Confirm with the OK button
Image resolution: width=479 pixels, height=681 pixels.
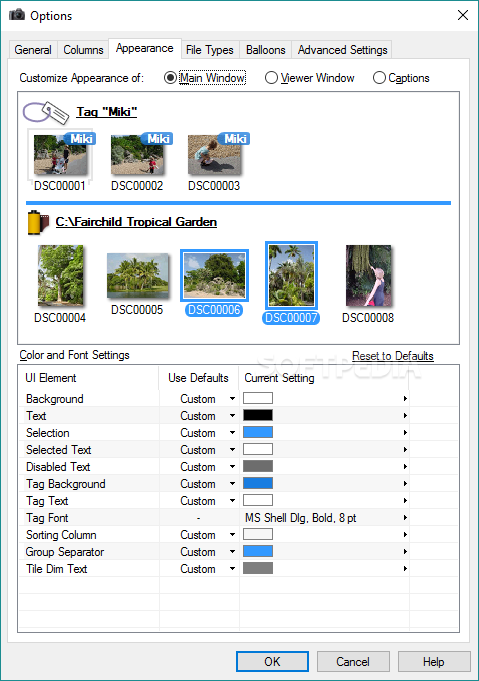click(272, 661)
